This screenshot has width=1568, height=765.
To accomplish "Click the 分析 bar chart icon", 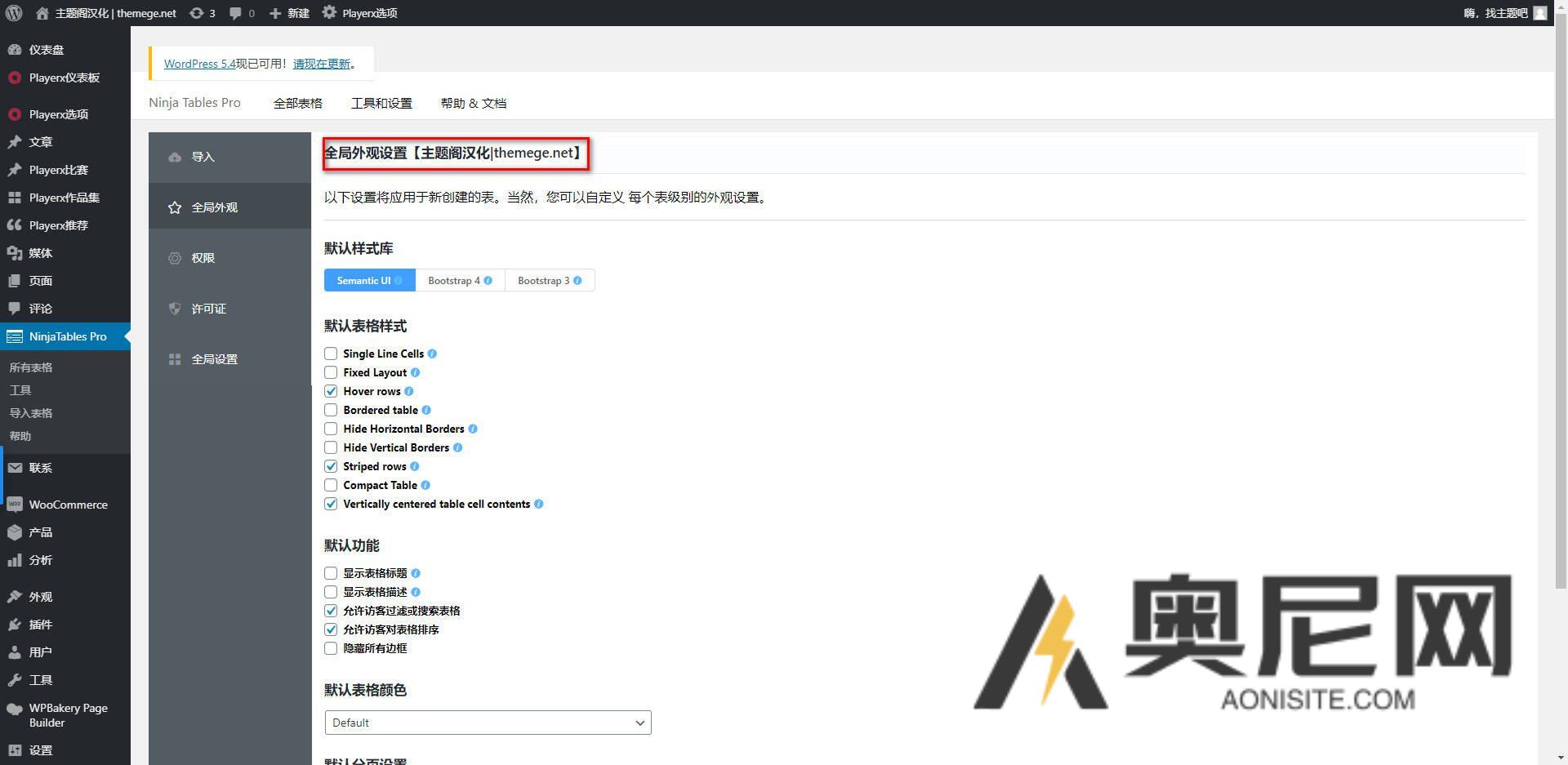I will click(x=15, y=560).
